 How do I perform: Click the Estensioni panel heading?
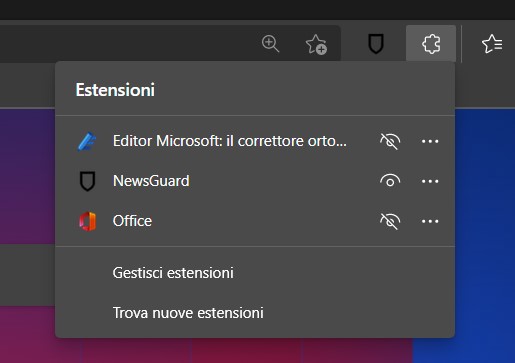(x=115, y=90)
